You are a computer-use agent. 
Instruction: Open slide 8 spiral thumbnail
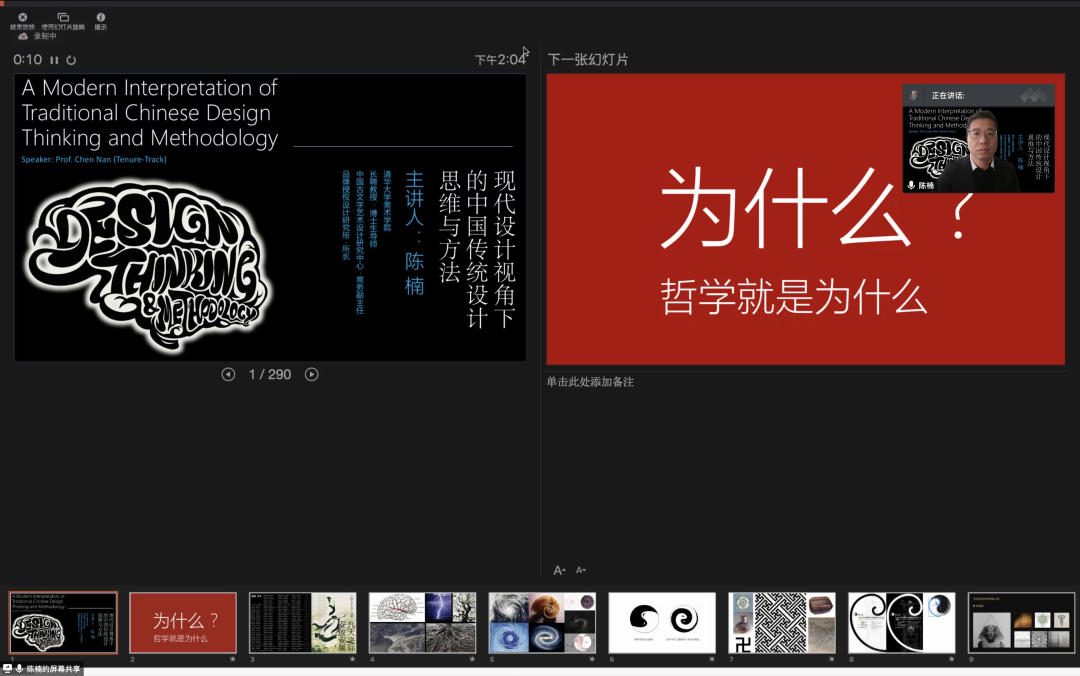(x=902, y=623)
